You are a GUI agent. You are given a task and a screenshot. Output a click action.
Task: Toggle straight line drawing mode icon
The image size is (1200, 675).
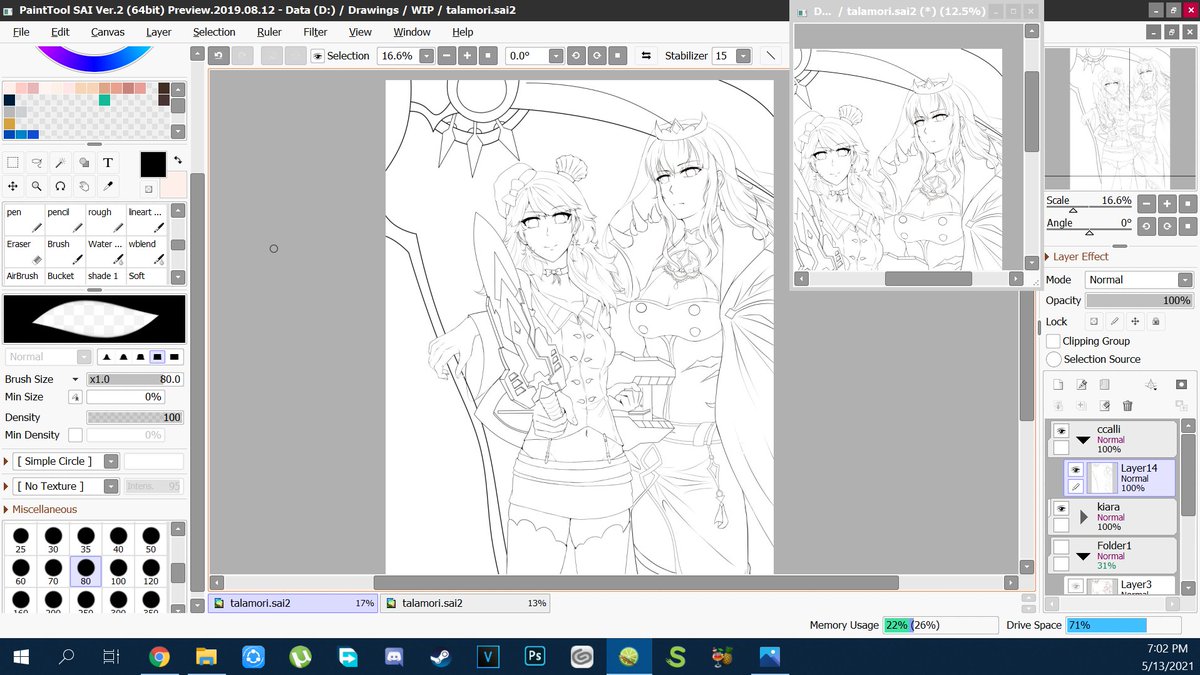pos(772,56)
